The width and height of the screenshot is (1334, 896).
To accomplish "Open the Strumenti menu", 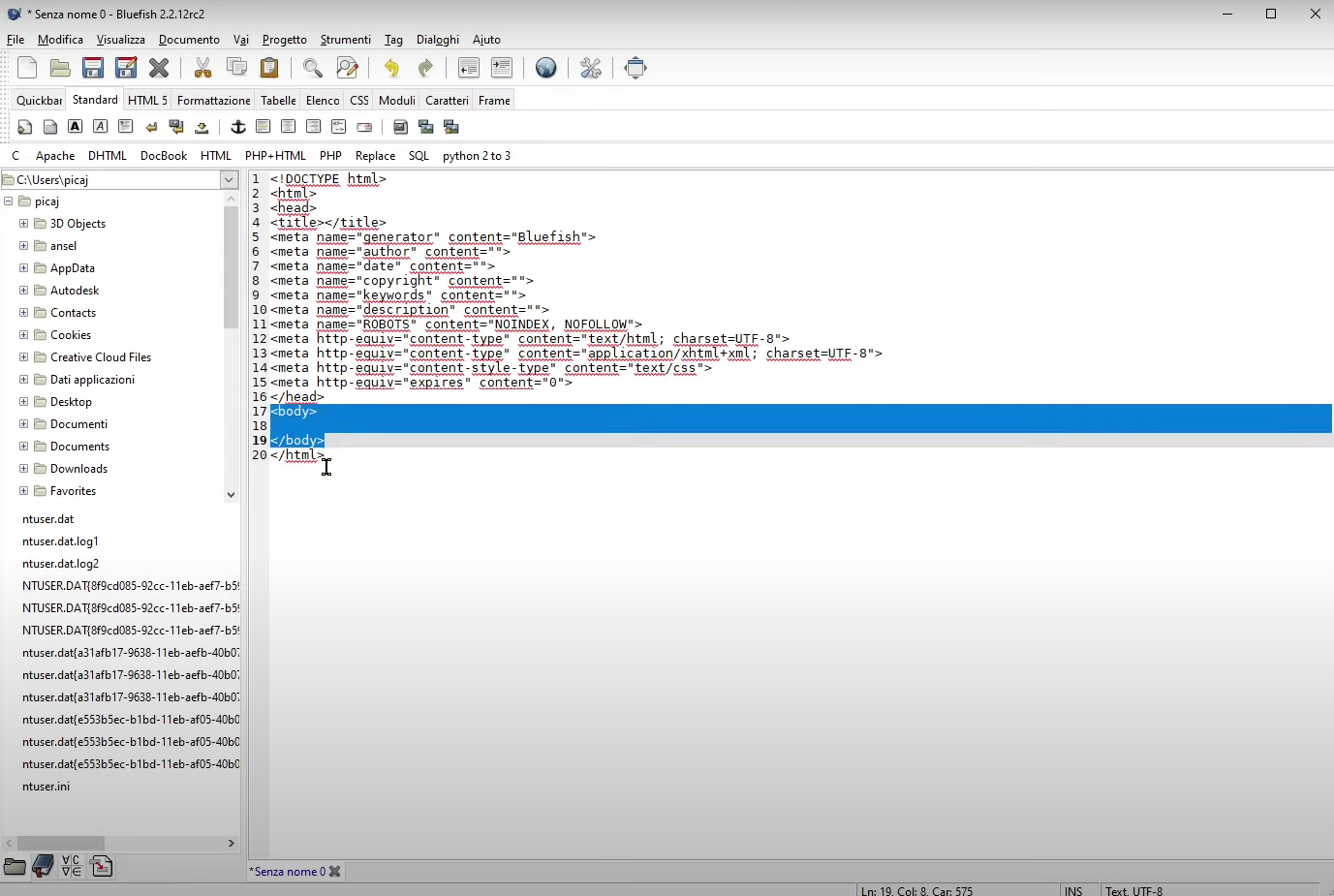I will point(346,40).
